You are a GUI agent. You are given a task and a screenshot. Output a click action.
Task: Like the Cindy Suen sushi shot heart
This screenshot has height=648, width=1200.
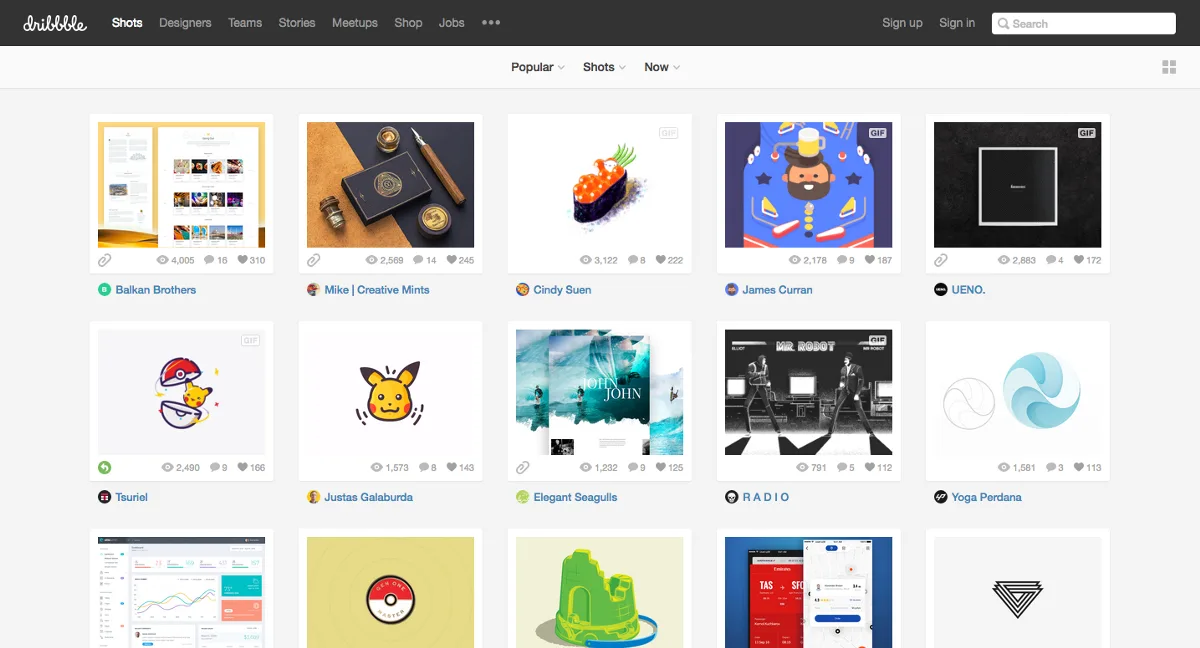[660, 260]
